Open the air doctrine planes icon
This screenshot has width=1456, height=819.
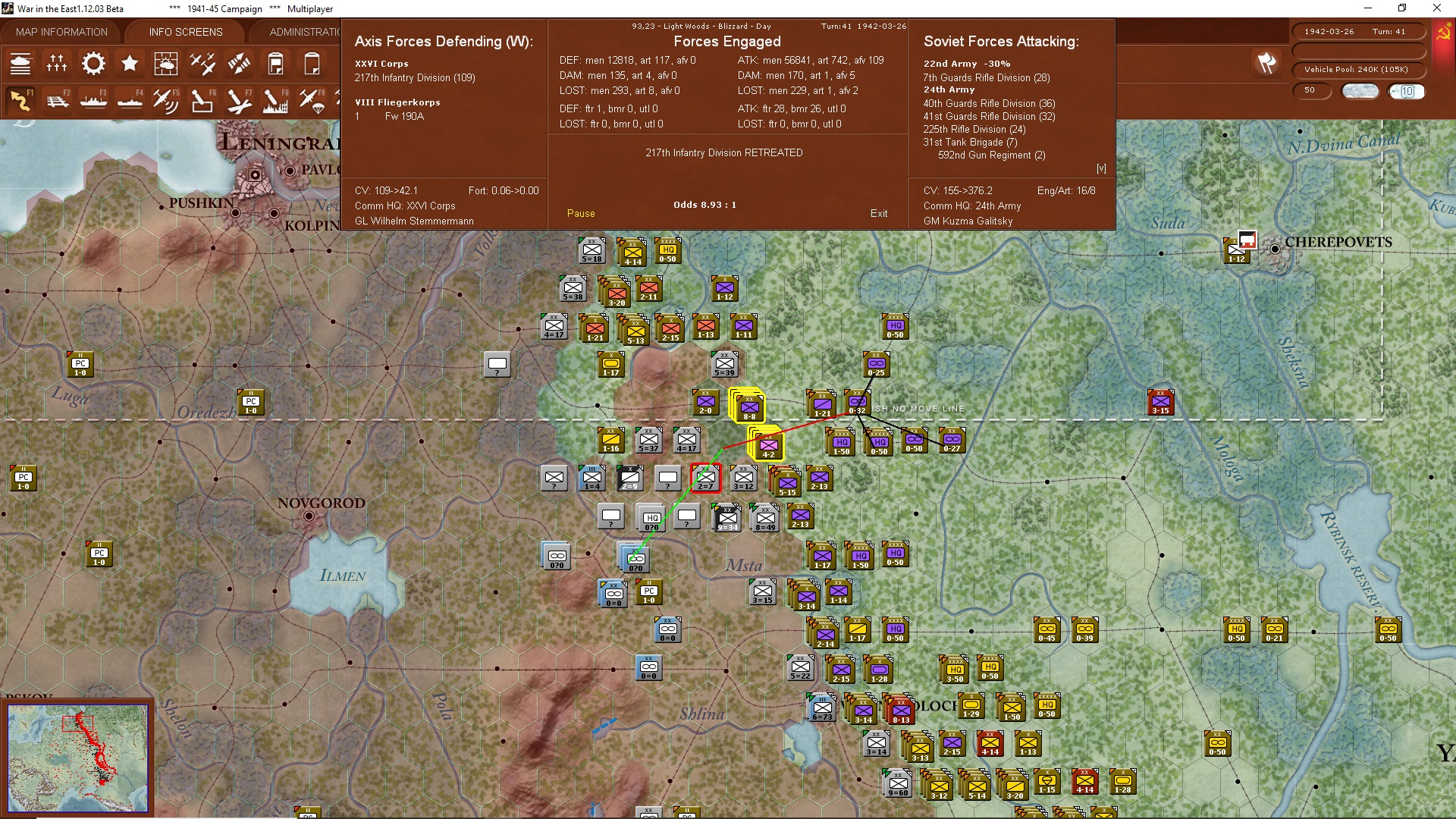coord(202,64)
